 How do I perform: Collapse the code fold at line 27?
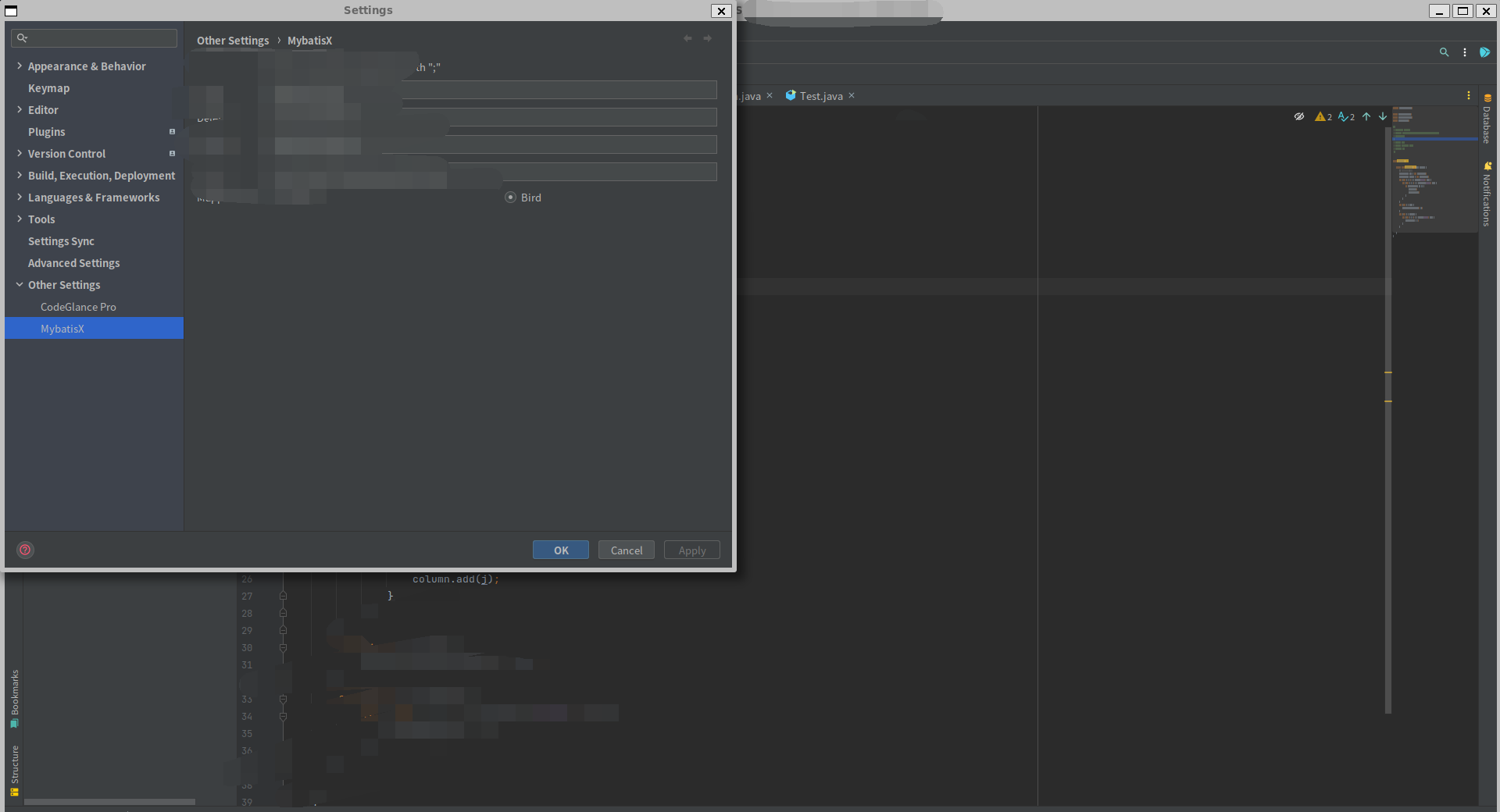[283, 596]
